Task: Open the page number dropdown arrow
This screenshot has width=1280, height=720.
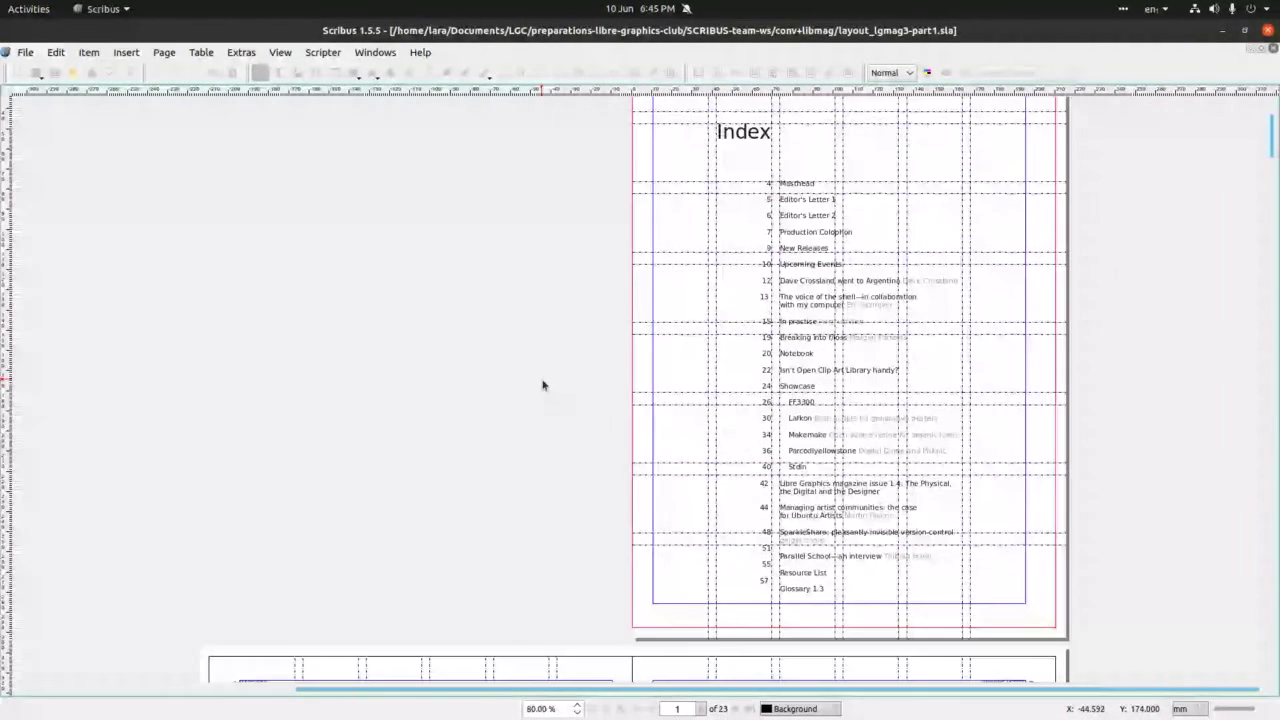Action: pyautogui.click(x=701, y=709)
